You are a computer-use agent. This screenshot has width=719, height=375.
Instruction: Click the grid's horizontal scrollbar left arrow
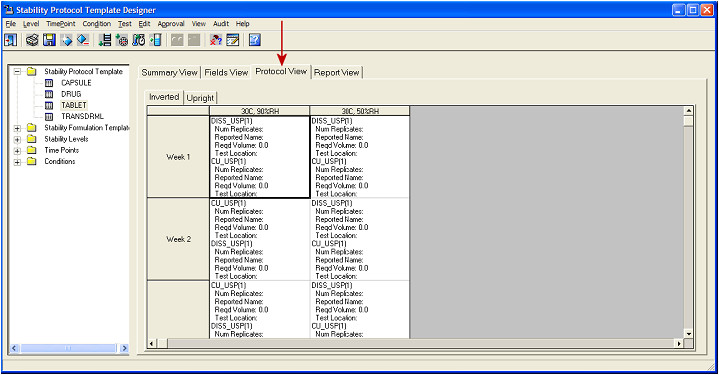point(152,343)
